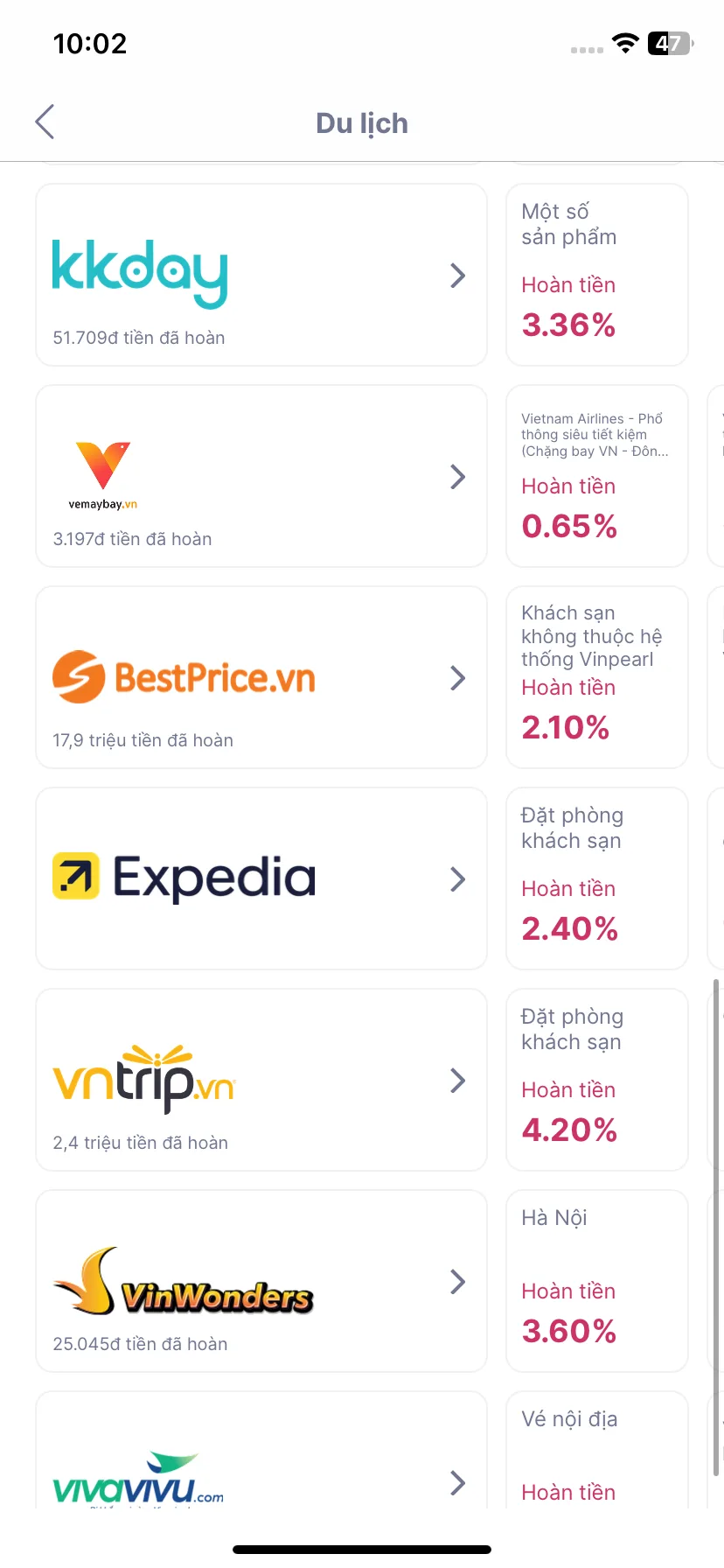This screenshot has width=724, height=1568.
Task: Expand vntrip.vn with its right chevron
Action: 457,1081
